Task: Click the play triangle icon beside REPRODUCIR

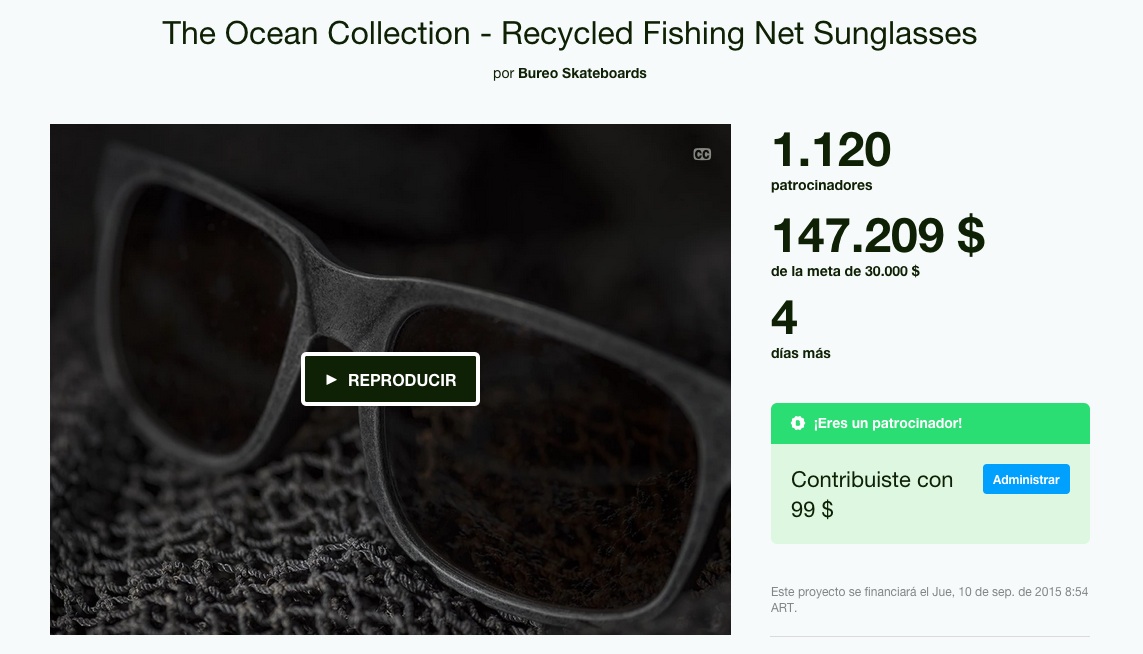Action: click(x=332, y=380)
